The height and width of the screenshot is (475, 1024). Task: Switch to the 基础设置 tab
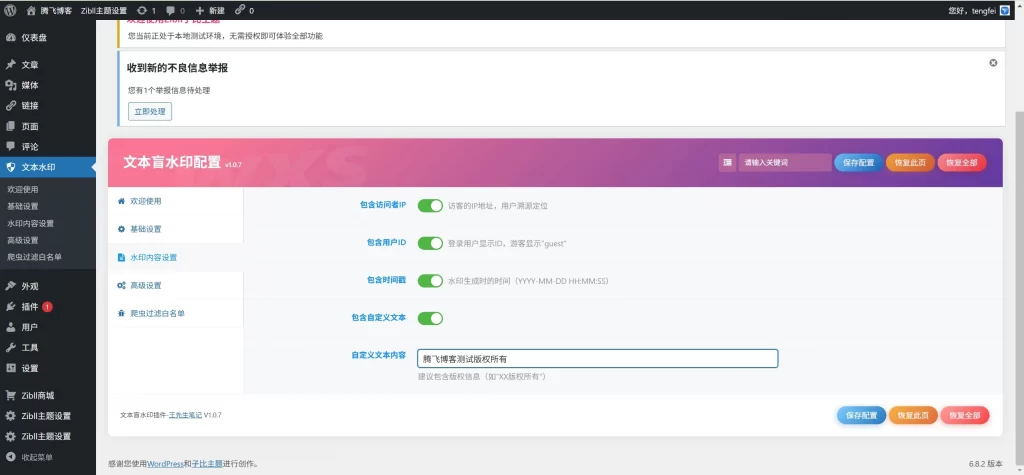[145, 229]
